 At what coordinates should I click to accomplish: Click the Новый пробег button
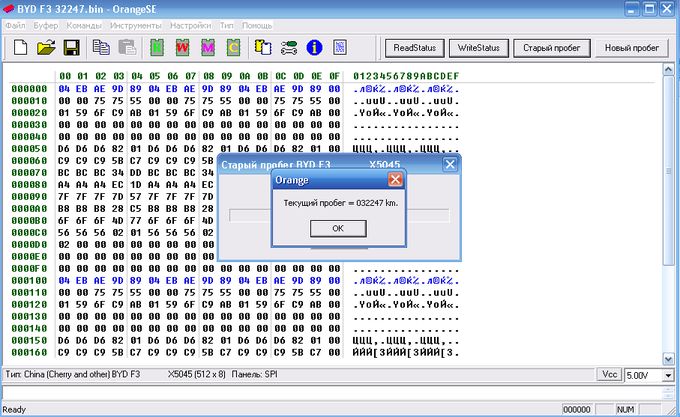click(x=632, y=48)
